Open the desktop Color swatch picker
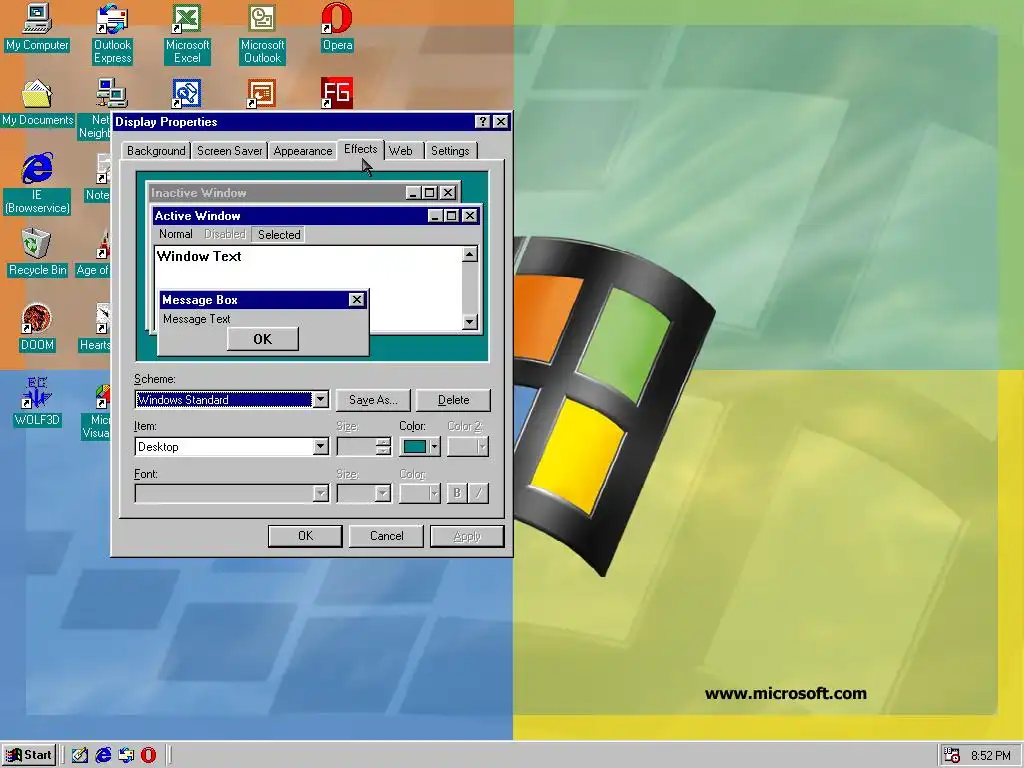1024x768 pixels. click(x=420, y=447)
